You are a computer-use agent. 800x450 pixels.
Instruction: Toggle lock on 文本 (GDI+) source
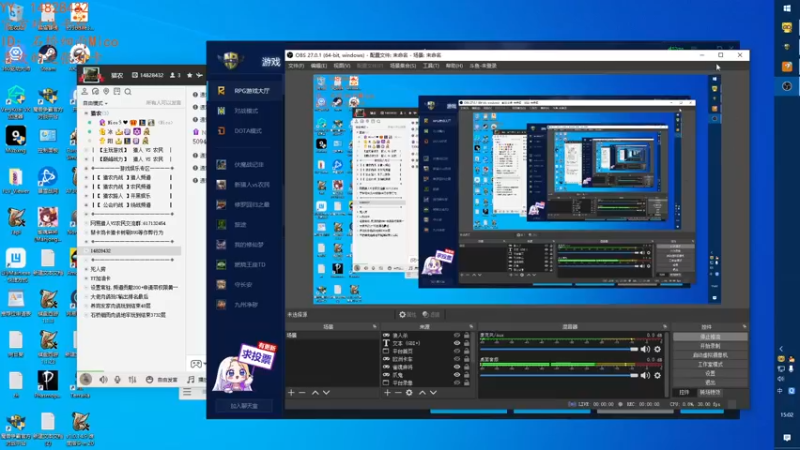[x=466, y=343]
